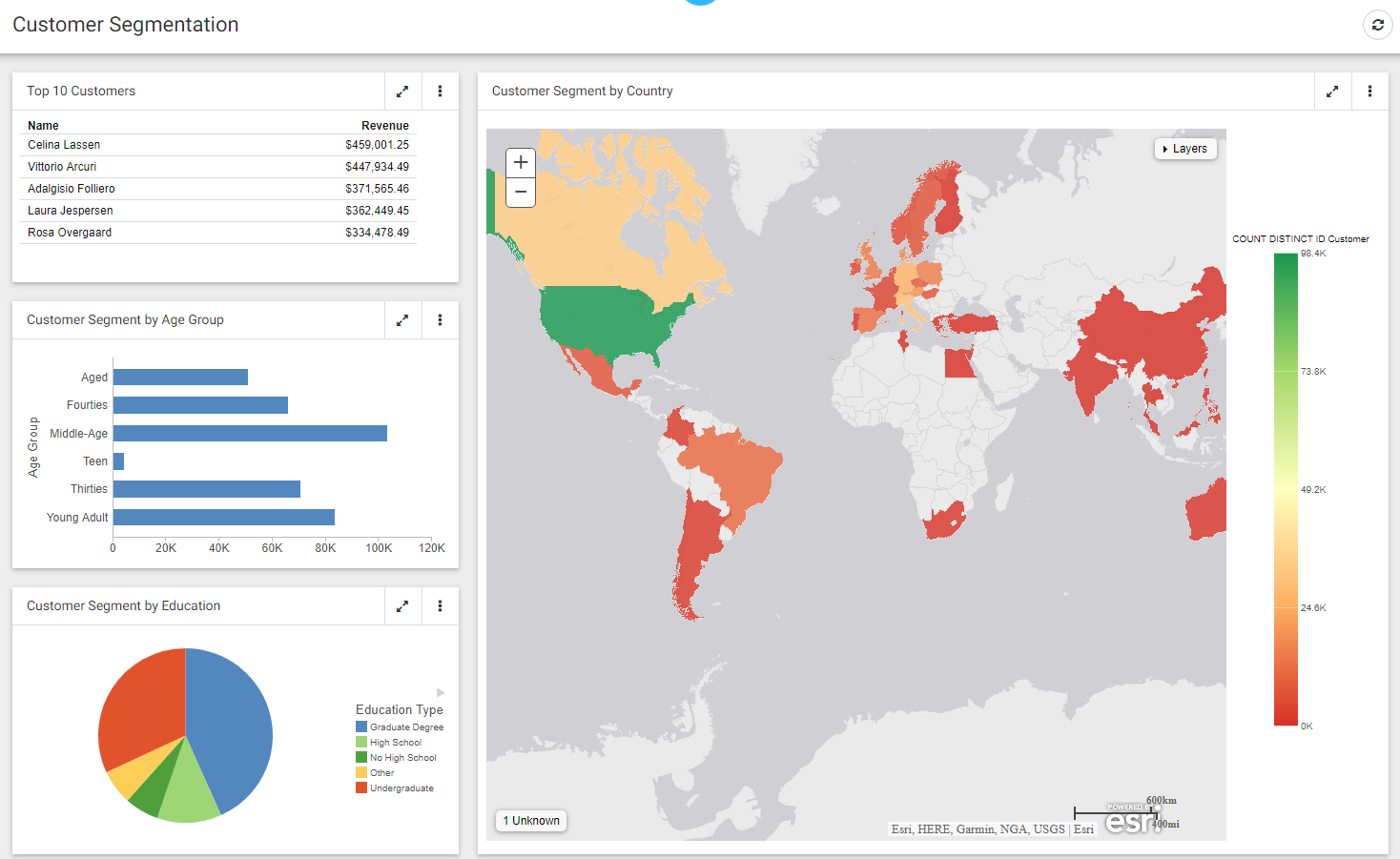Select the Rosa Overgaard row
This screenshot has height=859, width=1400.
click(218, 233)
